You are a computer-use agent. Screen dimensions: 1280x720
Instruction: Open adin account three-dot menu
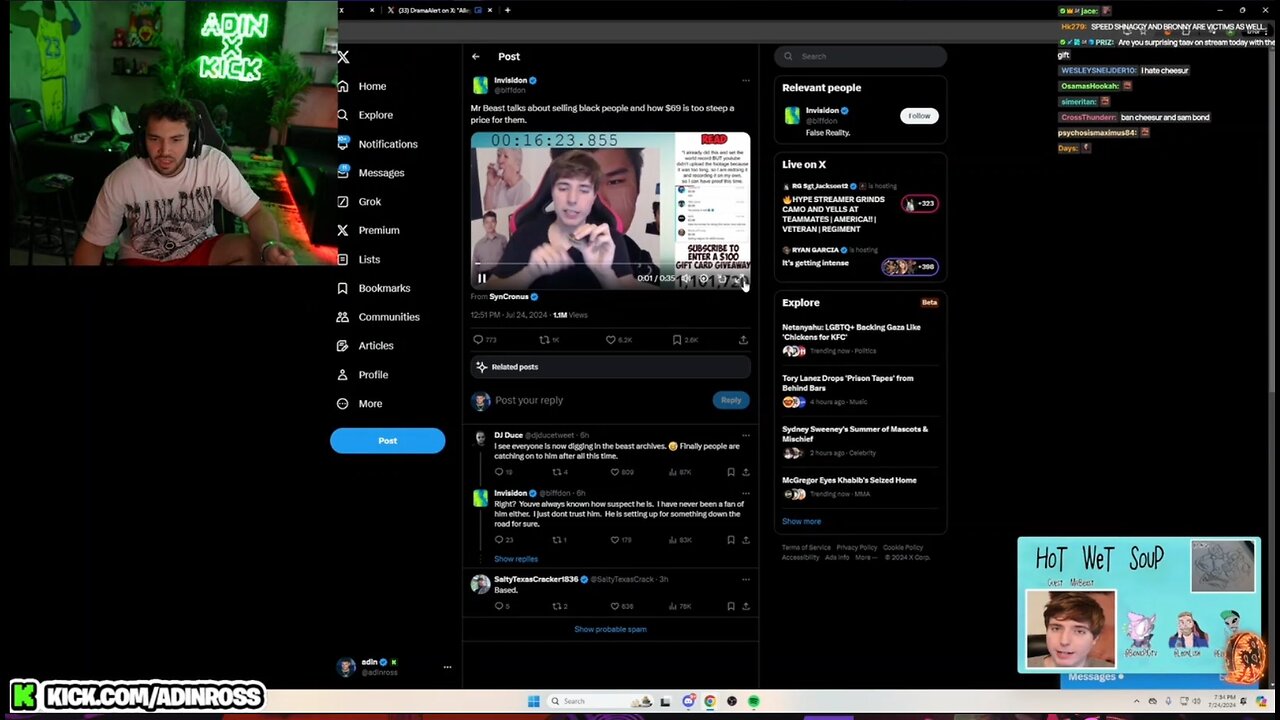click(x=447, y=667)
